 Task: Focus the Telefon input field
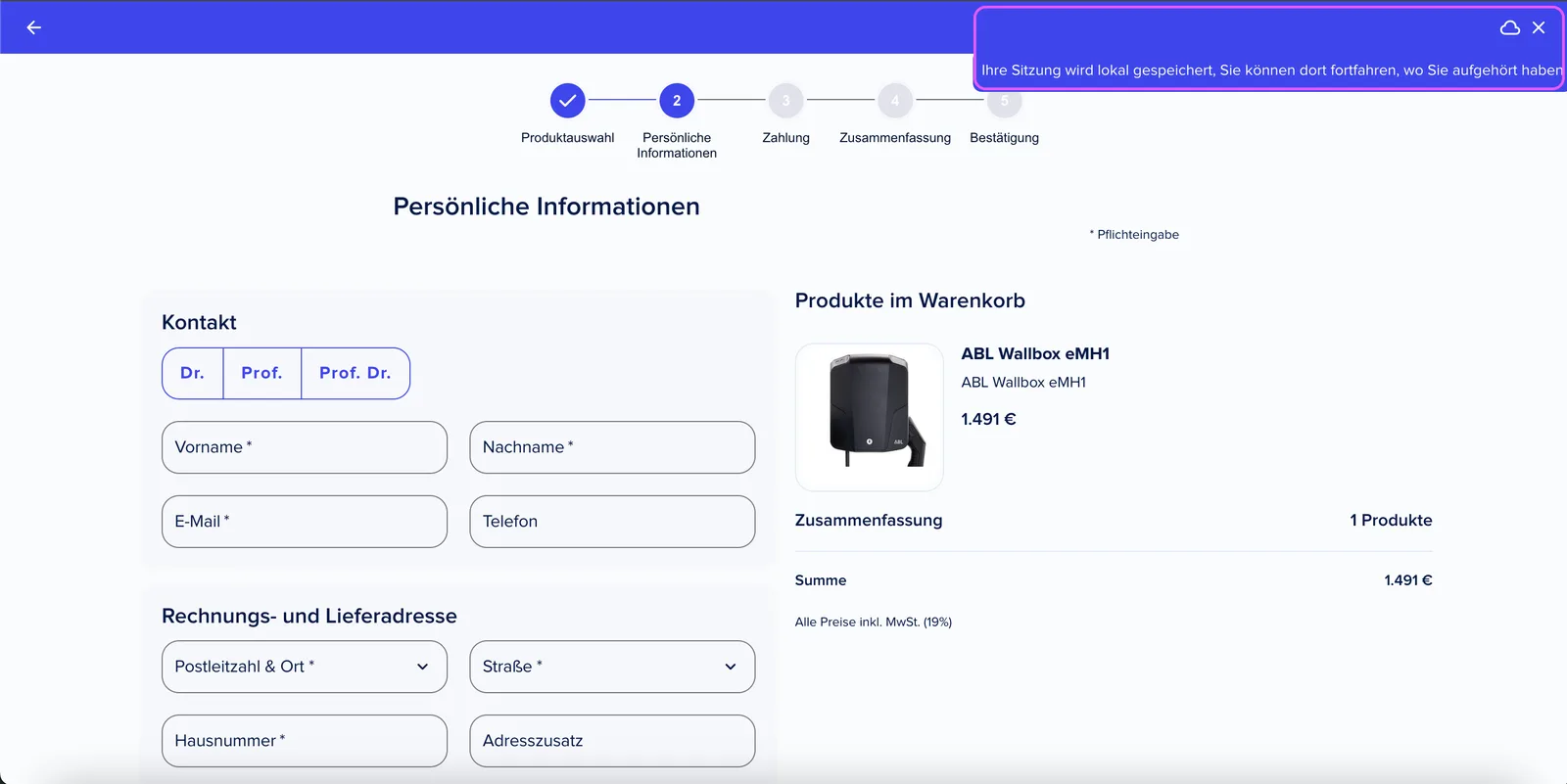coord(612,522)
